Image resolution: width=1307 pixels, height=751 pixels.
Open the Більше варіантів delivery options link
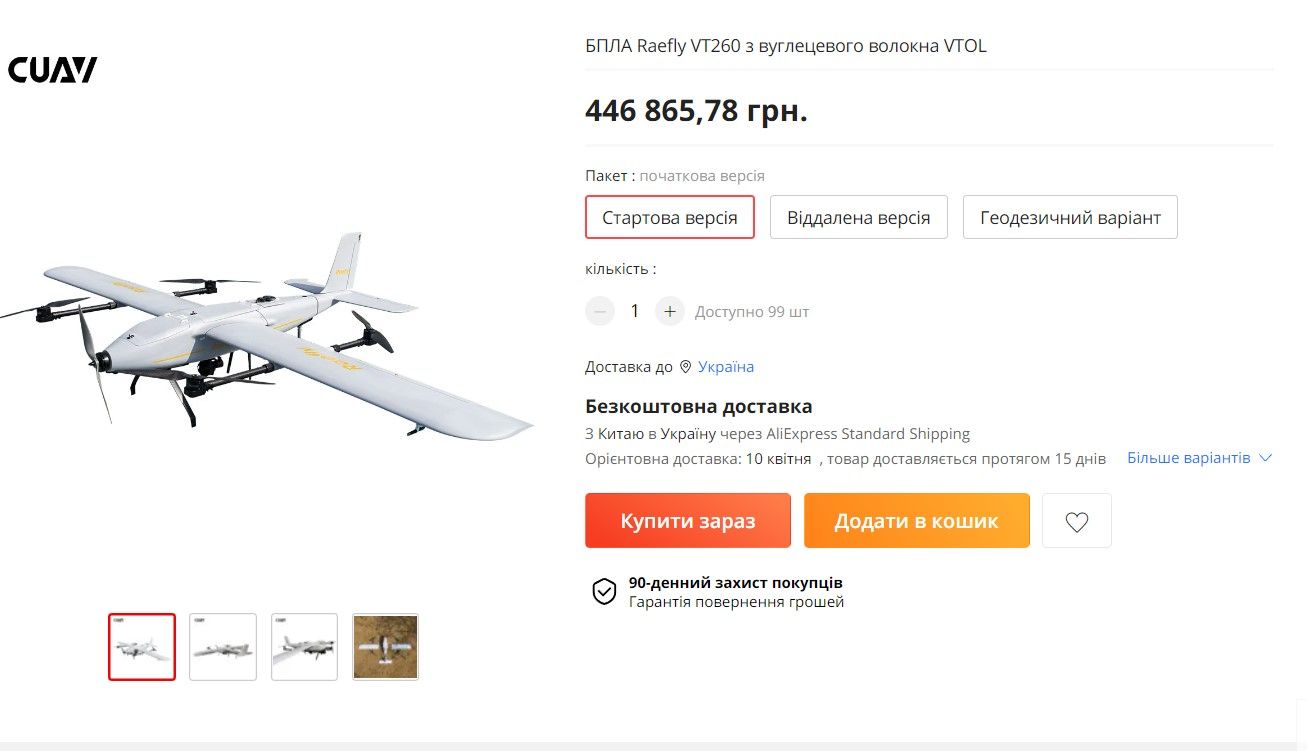[x=1188, y=458]
